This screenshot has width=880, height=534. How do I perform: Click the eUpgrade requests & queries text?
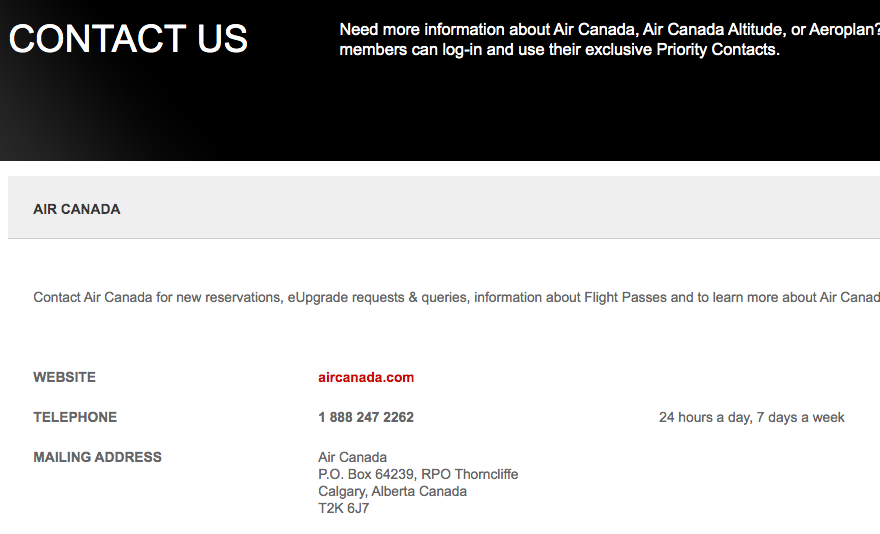point(378,297)
